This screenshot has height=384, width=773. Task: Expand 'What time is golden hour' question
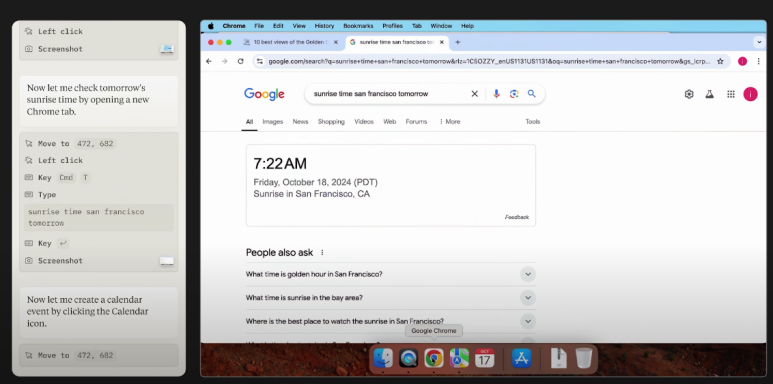coord(528,275)
